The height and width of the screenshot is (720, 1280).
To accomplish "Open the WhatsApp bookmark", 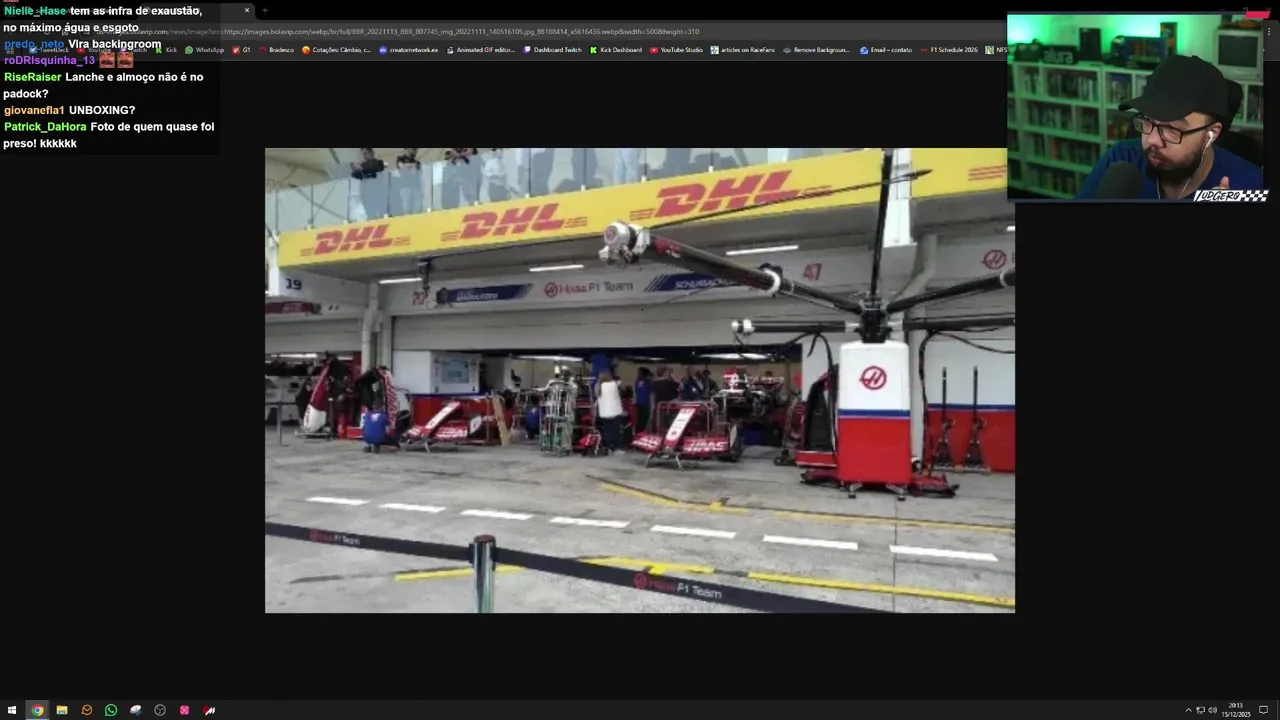I will coord(205,49).
